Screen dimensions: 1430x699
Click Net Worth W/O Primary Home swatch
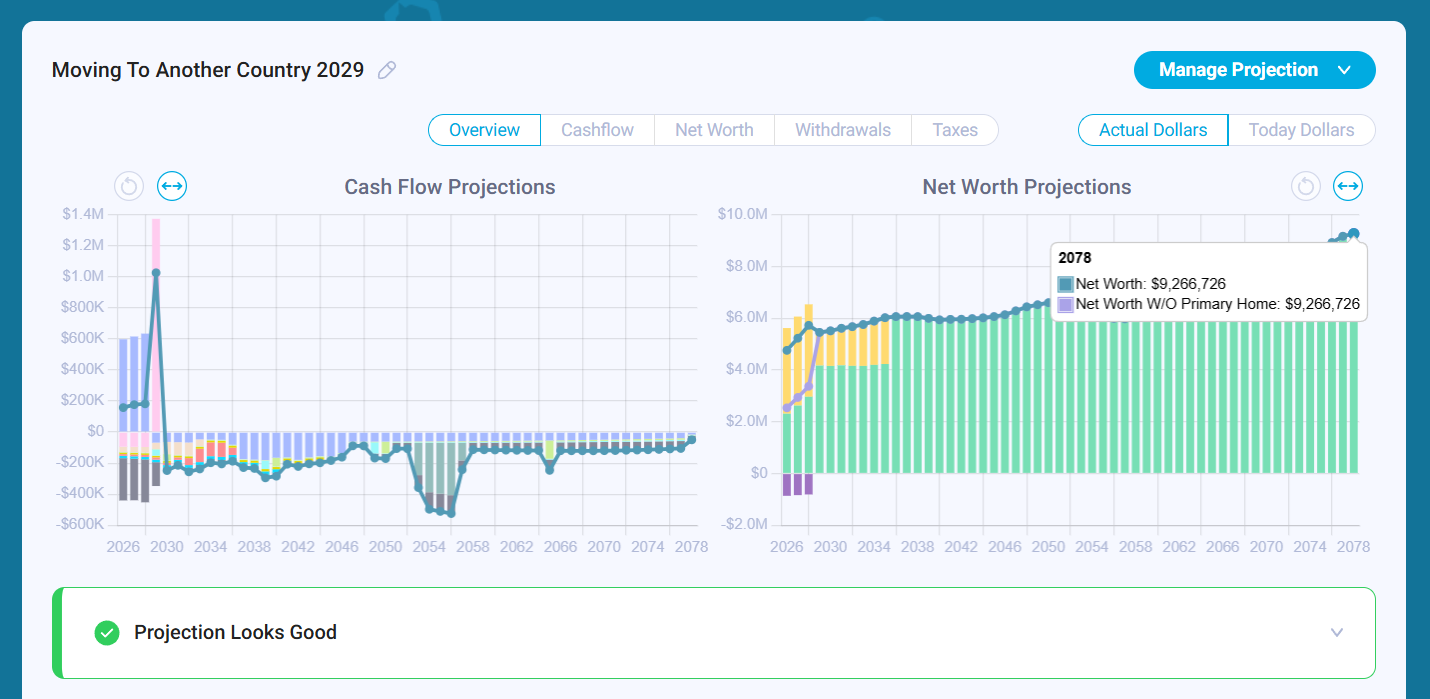coord(1066,304)
